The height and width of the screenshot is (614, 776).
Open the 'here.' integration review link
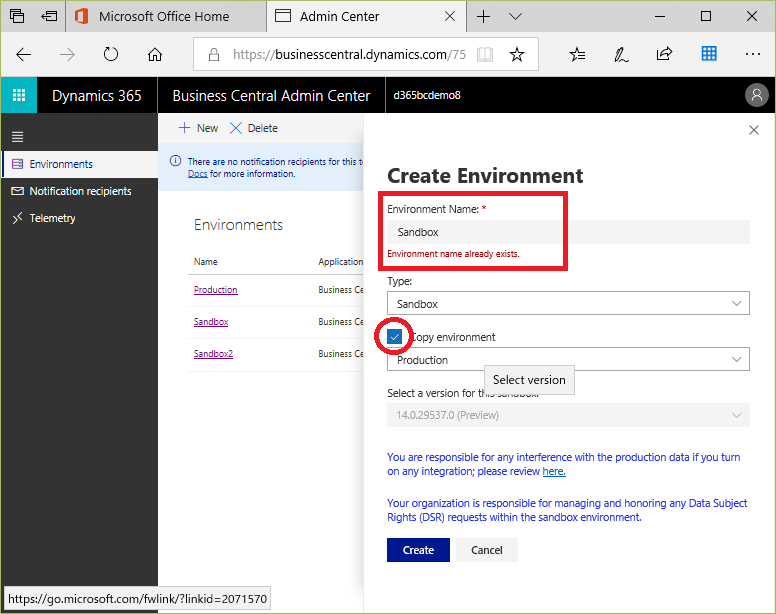554,472
